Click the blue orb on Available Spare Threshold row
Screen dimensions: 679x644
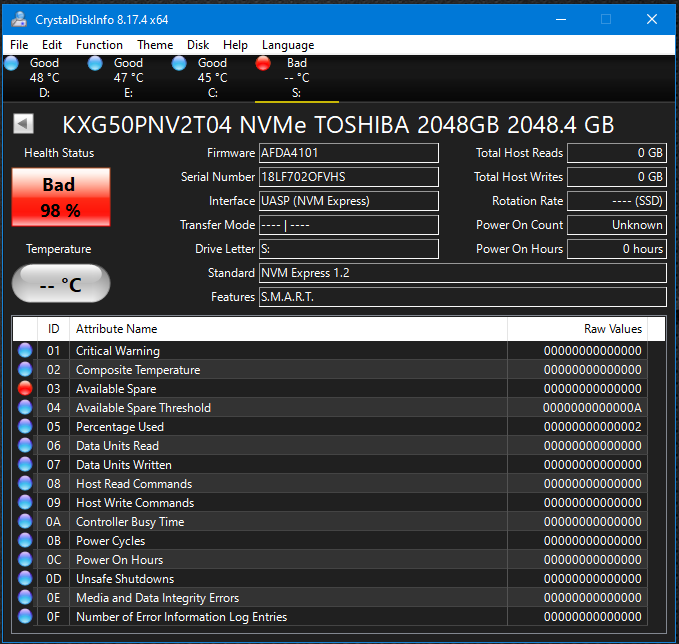(25, 408)
